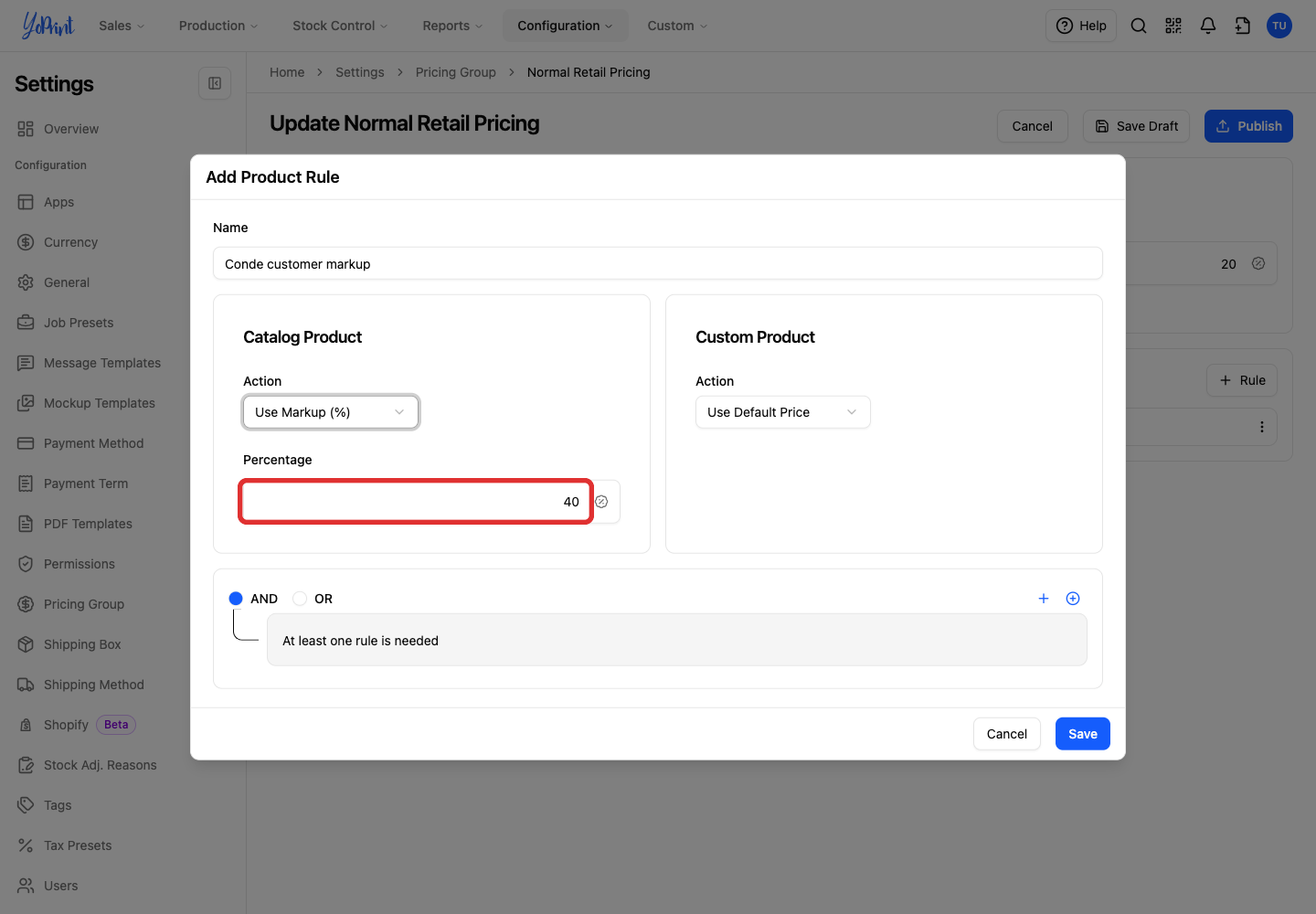
Task: Open the Reports menu
Action: tap(452, 26)
